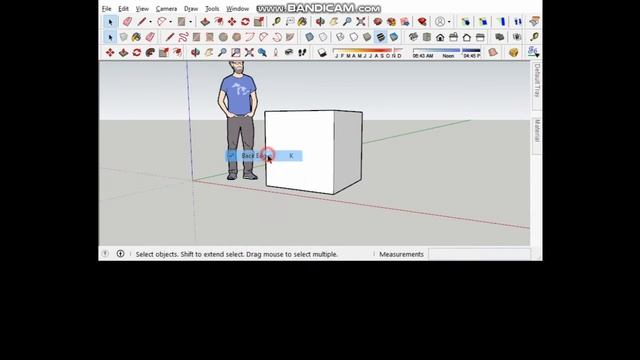Toggle X-Ray face style
Image resolution: width=640 pixels, height=360 pixels.
click(x=310, y=37)
